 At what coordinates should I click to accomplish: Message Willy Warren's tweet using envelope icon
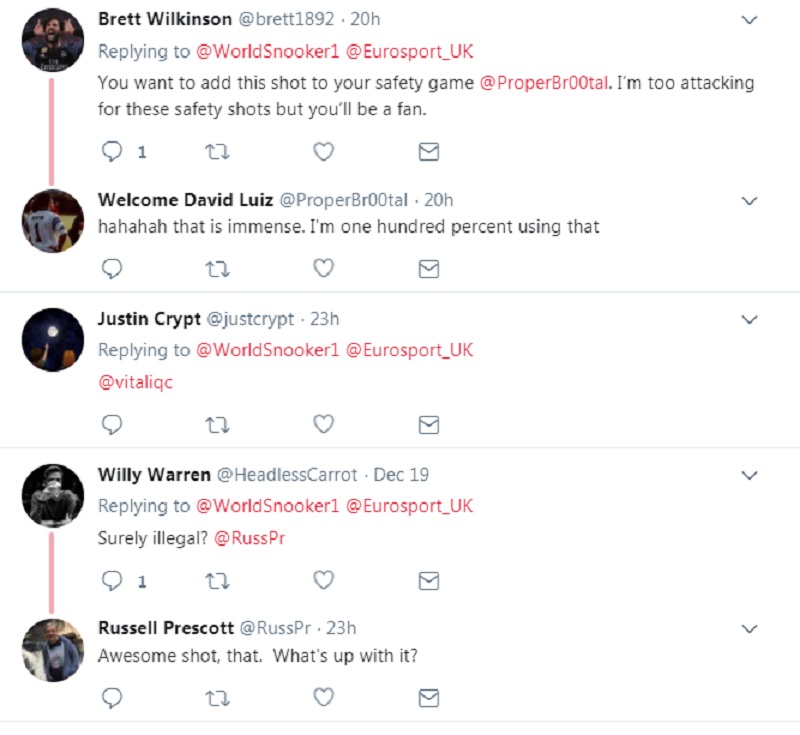[x=428, y=581]
